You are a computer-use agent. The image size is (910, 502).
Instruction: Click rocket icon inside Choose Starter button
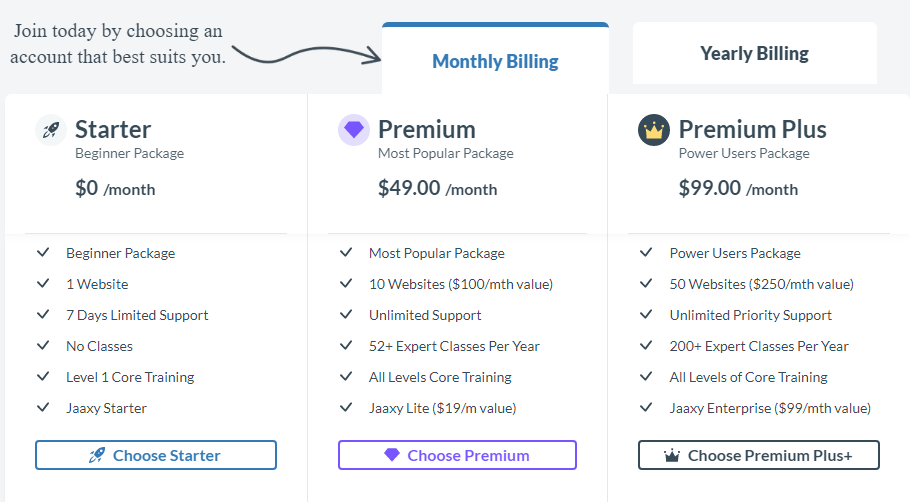pyautogui.click(x=97, y=456)
